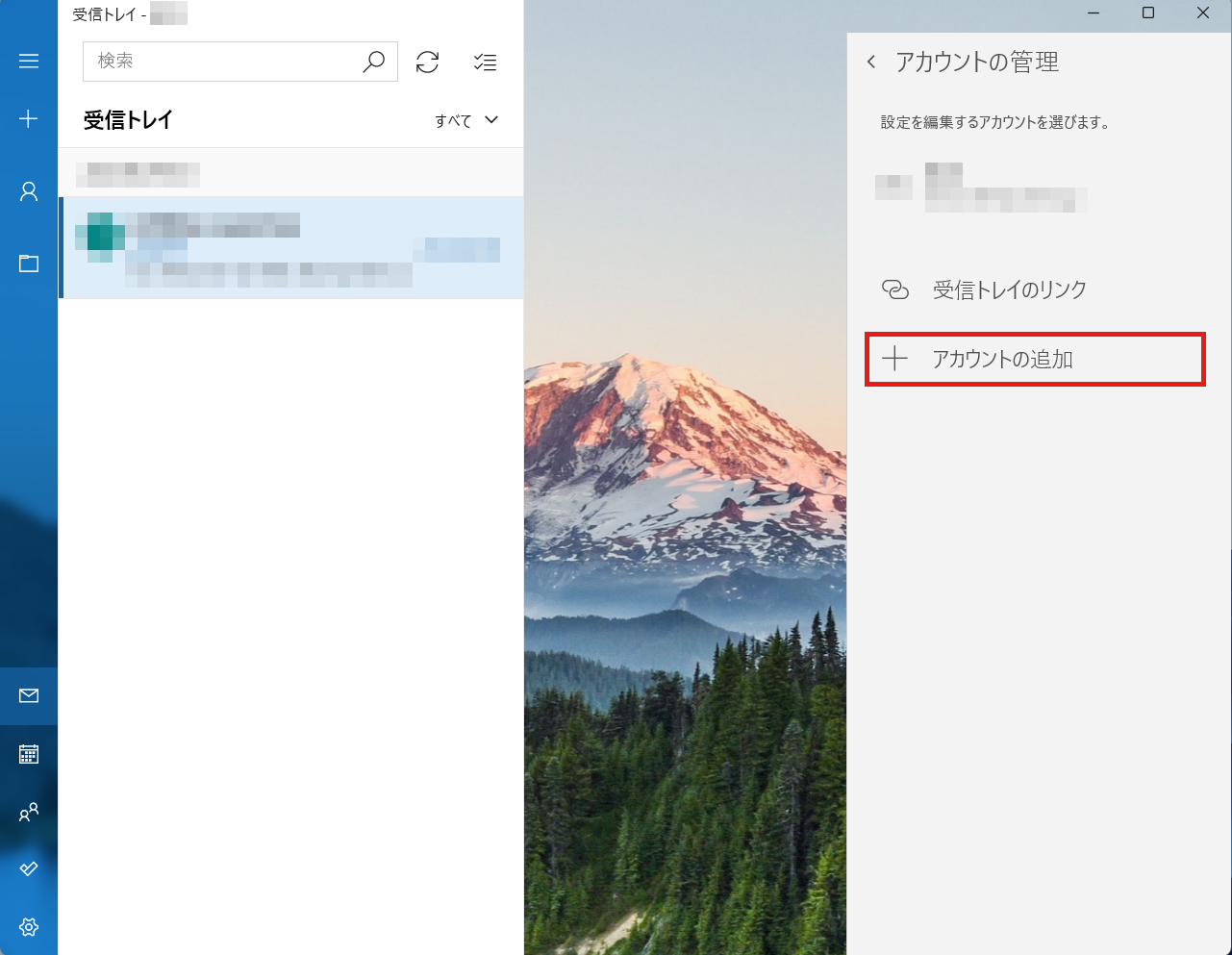1232x955 pixels.
Task: Click the 検索 search field
Action: pyautogui.click(x=240, y=62)
